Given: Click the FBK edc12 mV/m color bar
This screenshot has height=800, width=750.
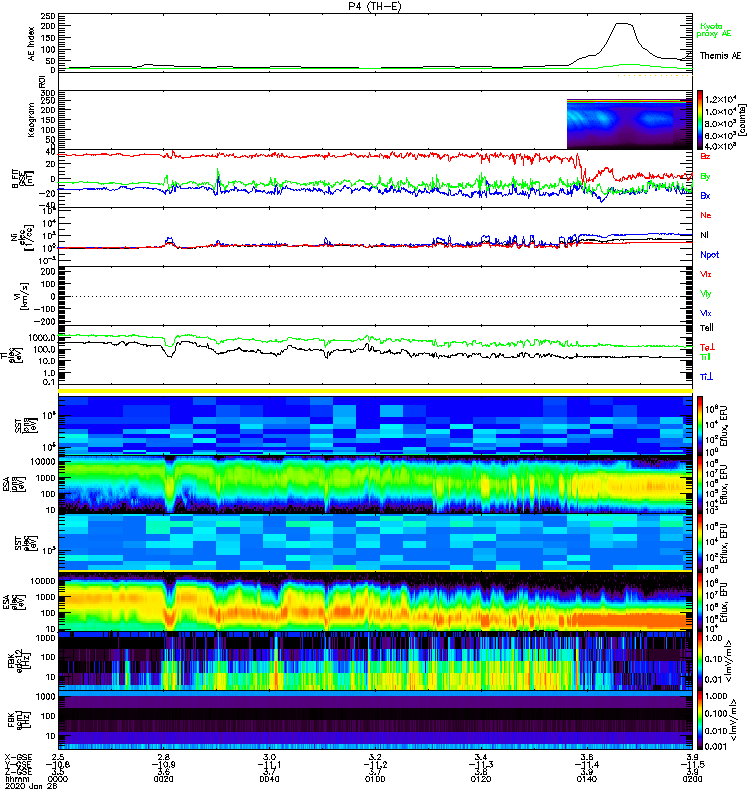Looking at the screenshot, I should click(700, 661).
